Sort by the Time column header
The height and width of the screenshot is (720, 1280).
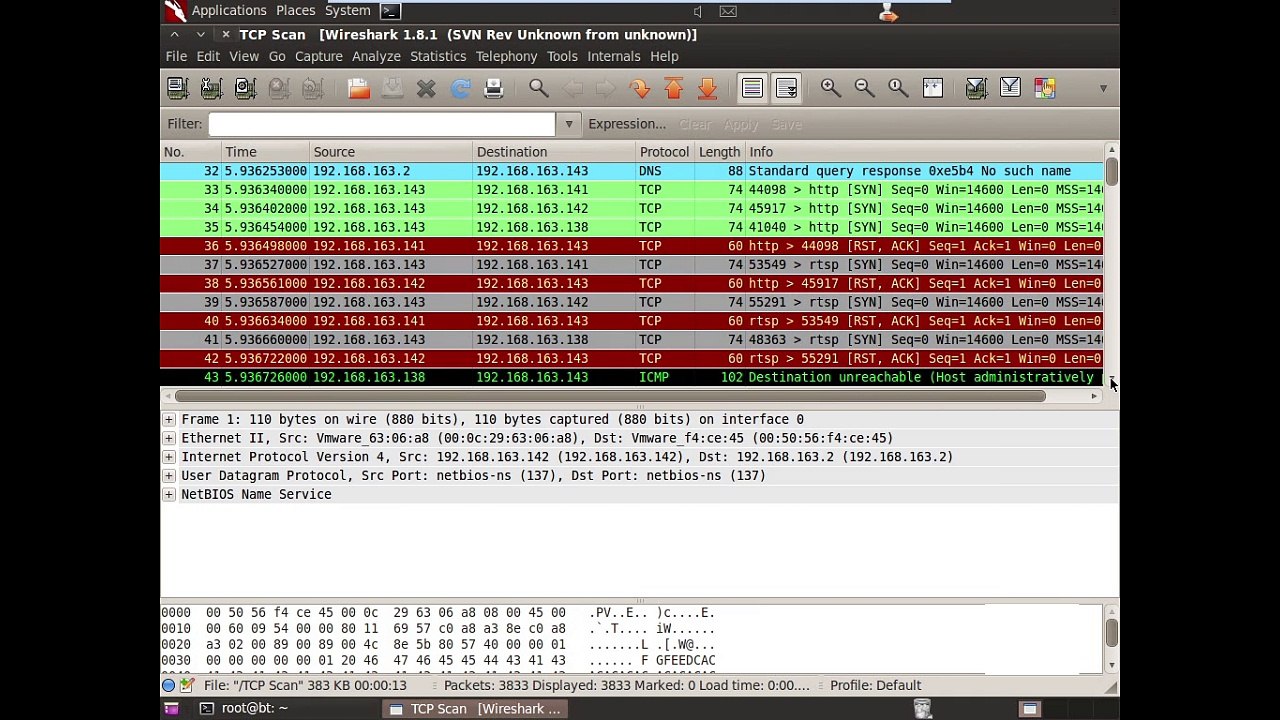(x=265, y=152)
